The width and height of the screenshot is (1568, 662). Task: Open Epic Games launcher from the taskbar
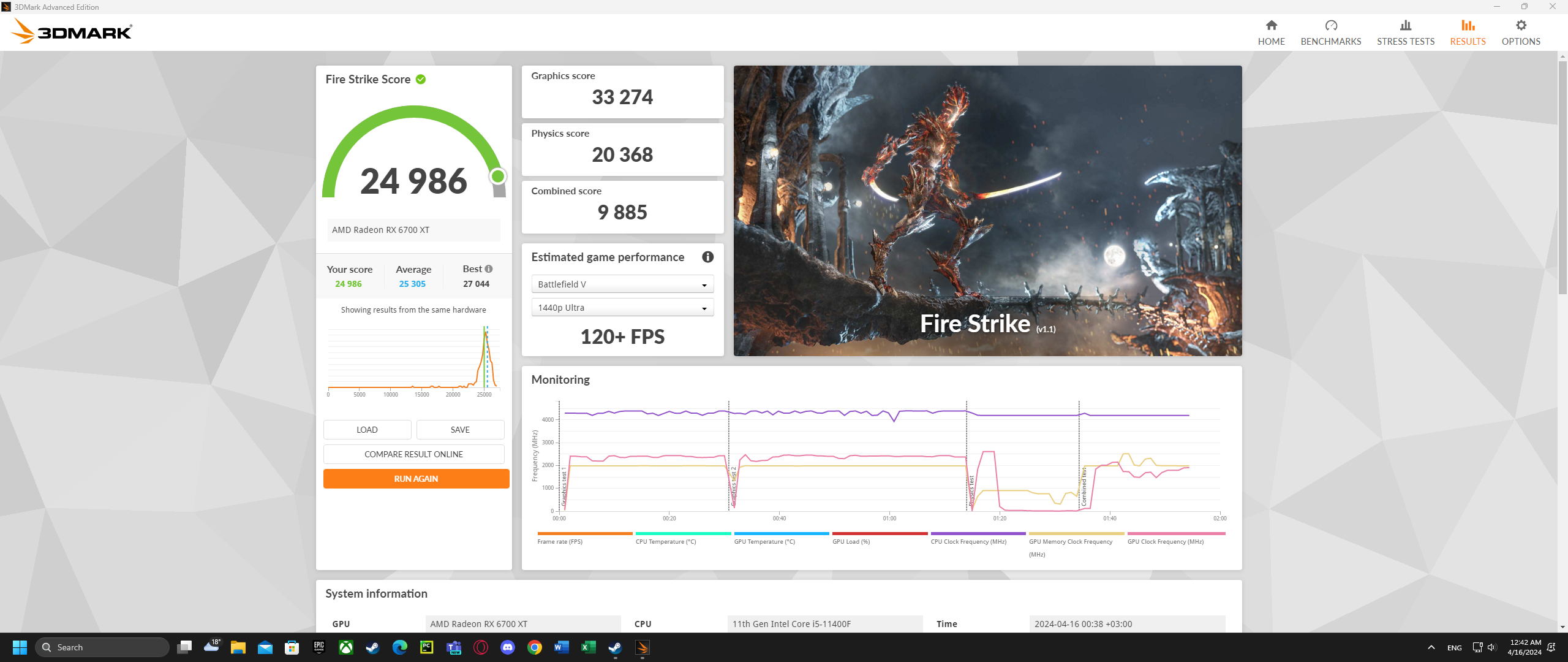pyautogui.click(x=319, y=647)
